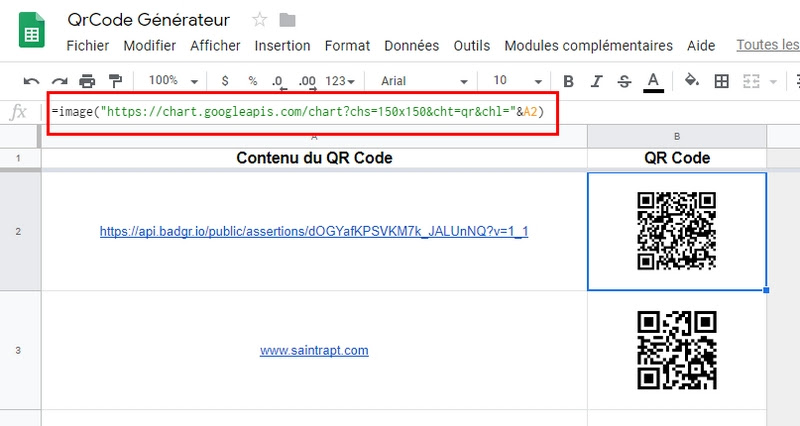Open the Fichier menu
Screen dimensions: 800x426
click(88, 46)
